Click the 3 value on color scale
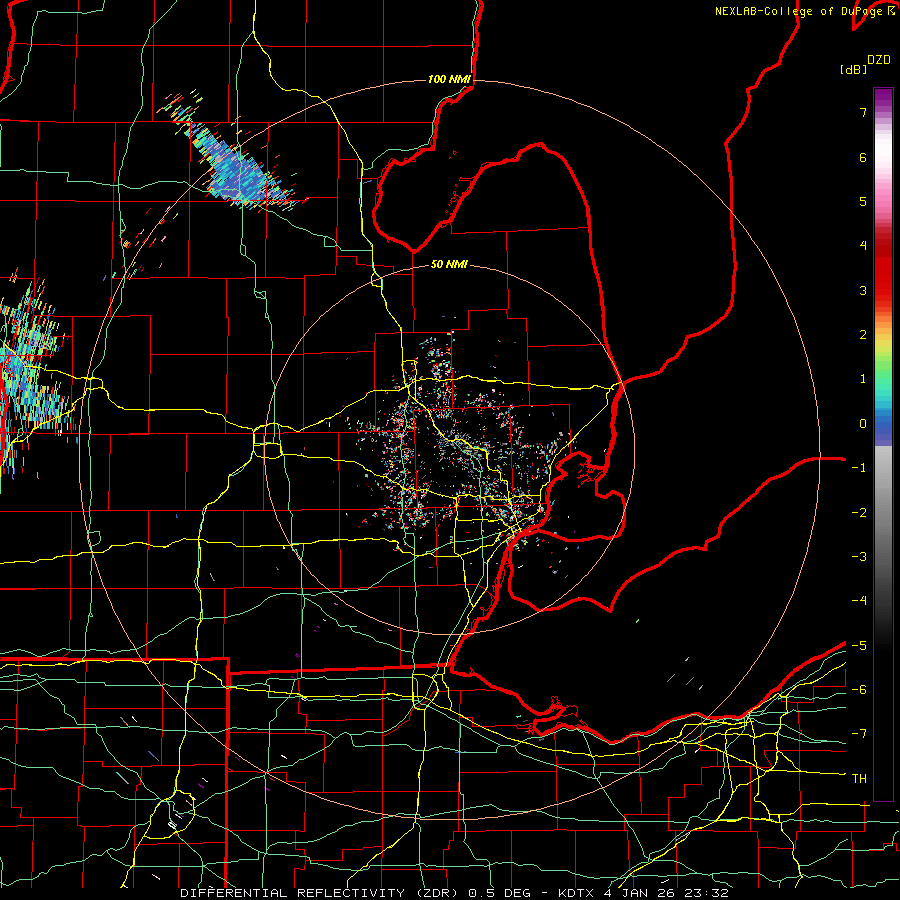The image size is (900, 900). tap(863, 290)
